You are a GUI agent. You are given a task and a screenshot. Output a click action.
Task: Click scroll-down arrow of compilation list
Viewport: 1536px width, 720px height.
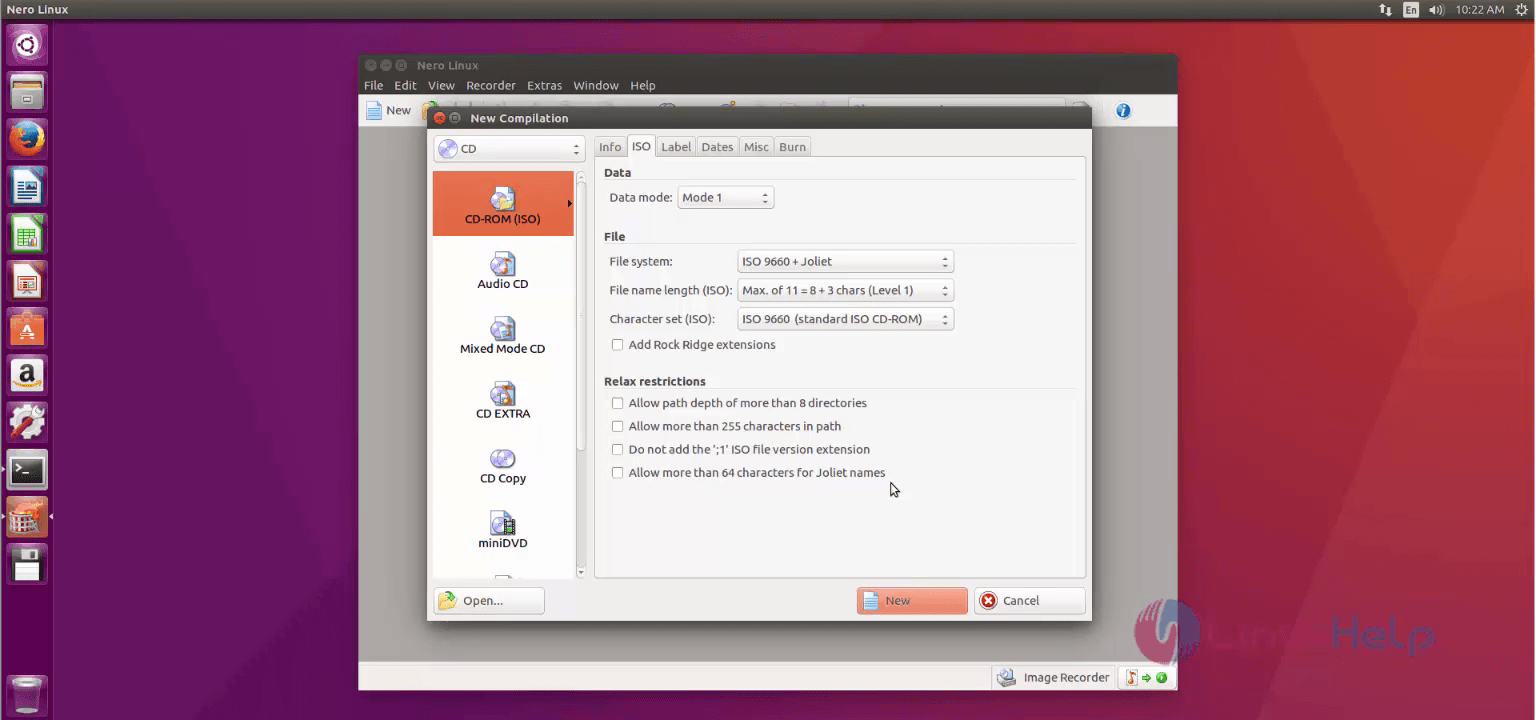[x=581, y=572]
